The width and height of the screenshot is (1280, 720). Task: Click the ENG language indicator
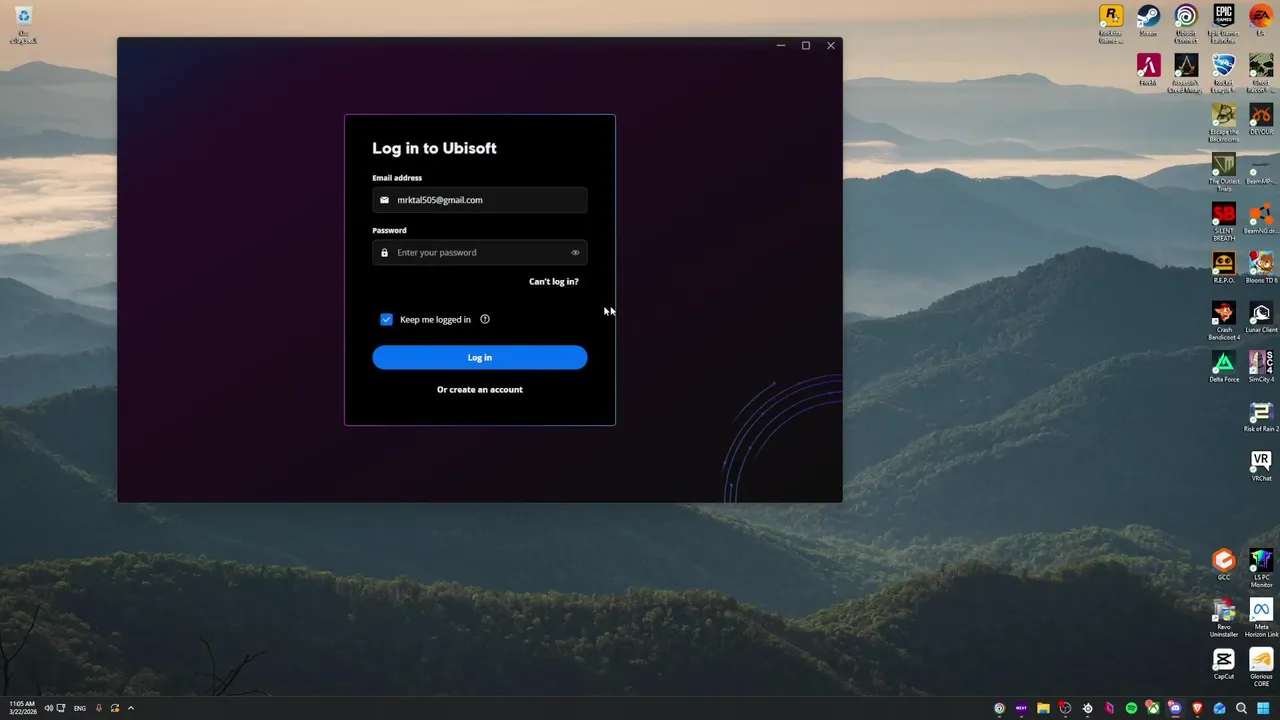pos(78,708)
